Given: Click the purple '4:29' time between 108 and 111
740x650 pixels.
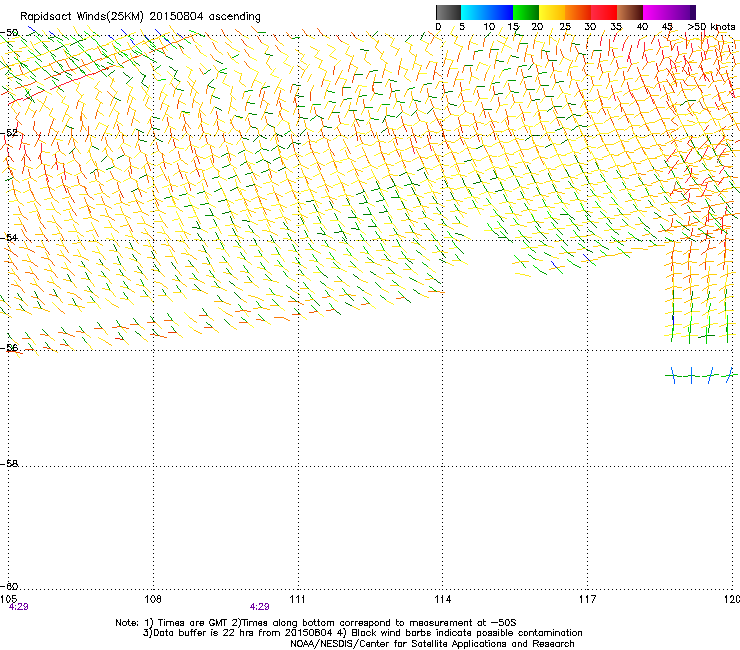Looking at the screenshot, I should point(260,607).
